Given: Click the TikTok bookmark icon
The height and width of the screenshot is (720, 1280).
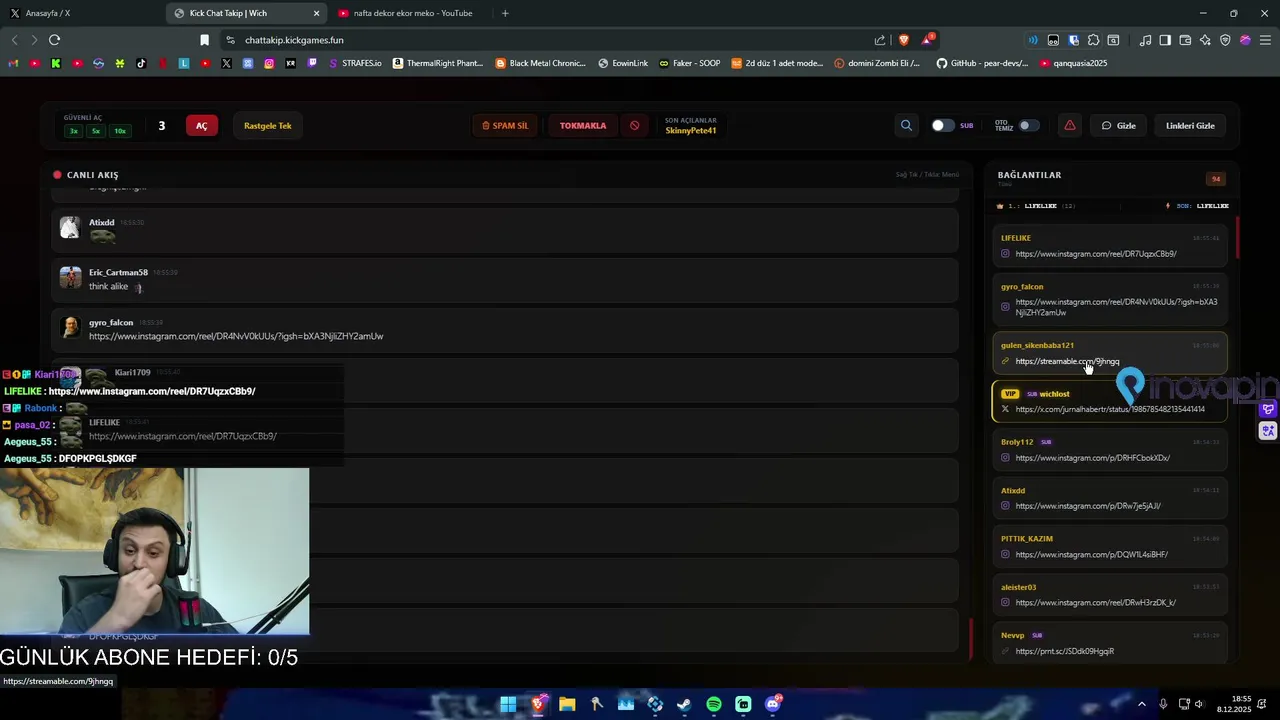Looking at the screenshot, I should tap(141, 63).
